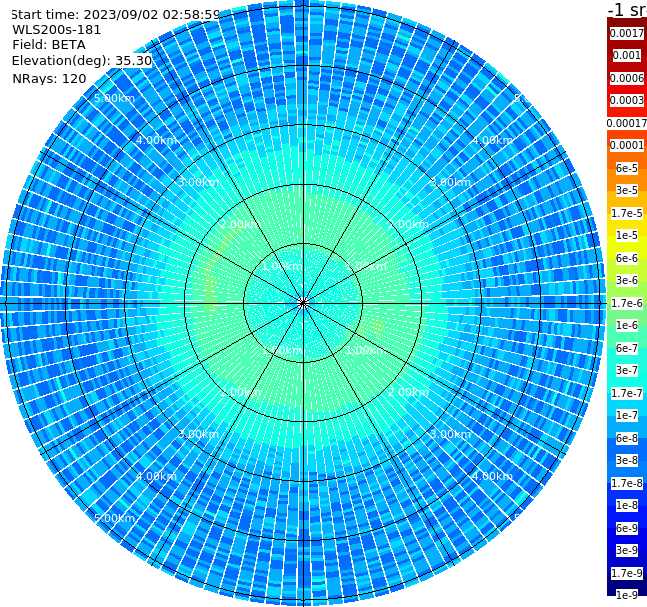Image resolution: width=647 pixels, height=607 pixels.
Task: Select the 1e-9 colorbar bottom value
Action: pyautogui.click(x=627, y=595)
